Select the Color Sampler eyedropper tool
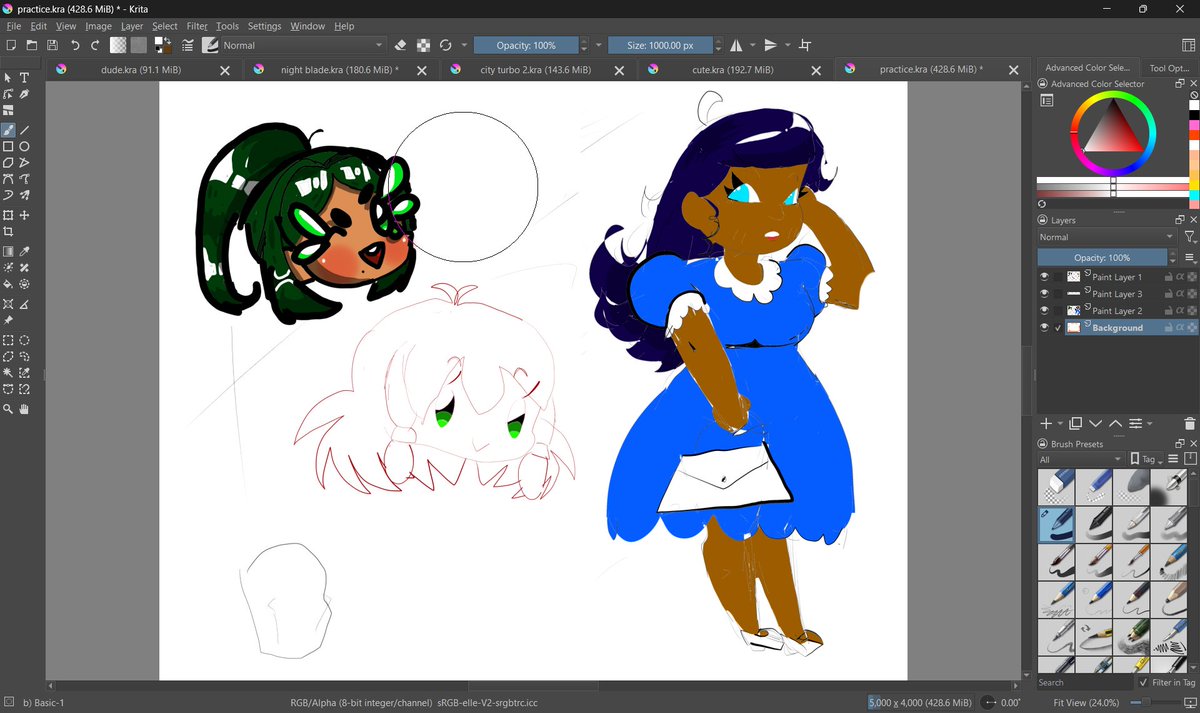This screenshot has height=713, width=1200. (25, 252)
